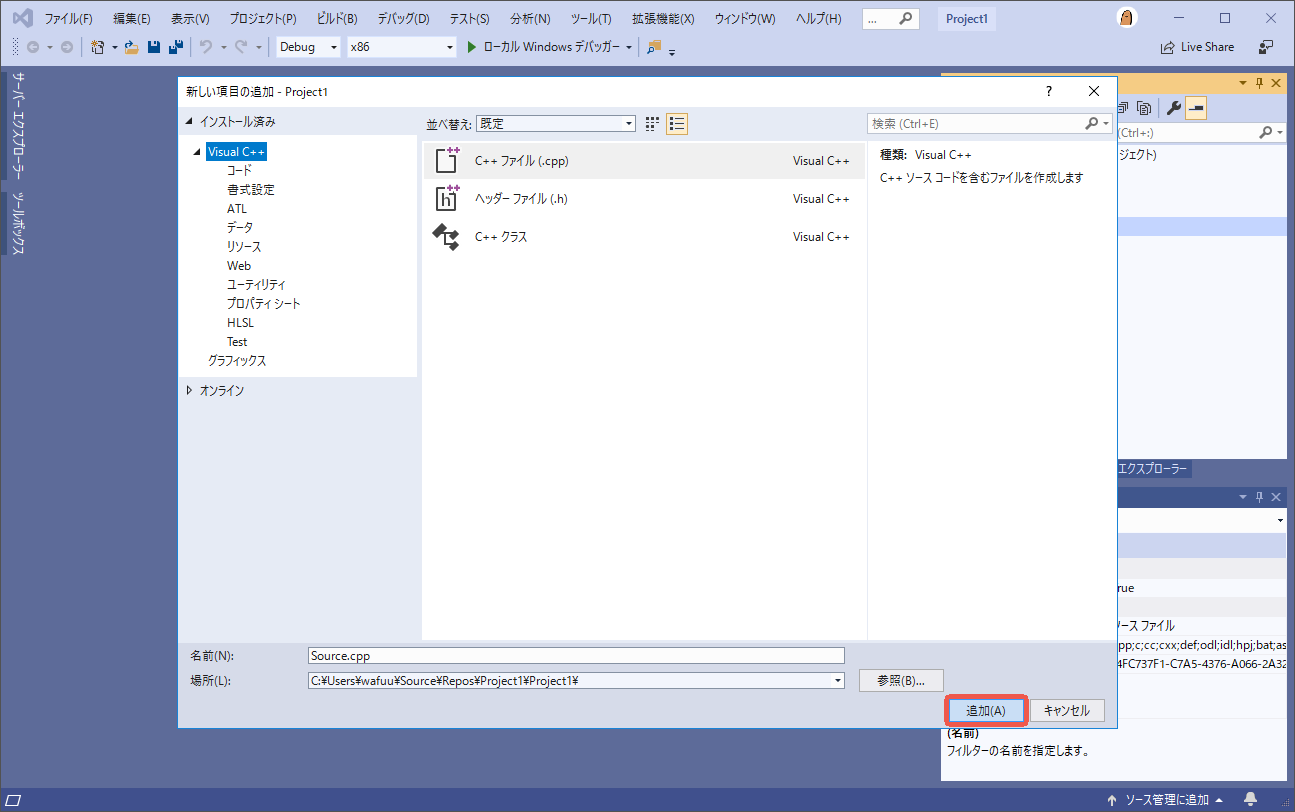Screen dimensions: 1295x812
Task: Open the ツールボックス side tab
Action: (x=18, y=224)
